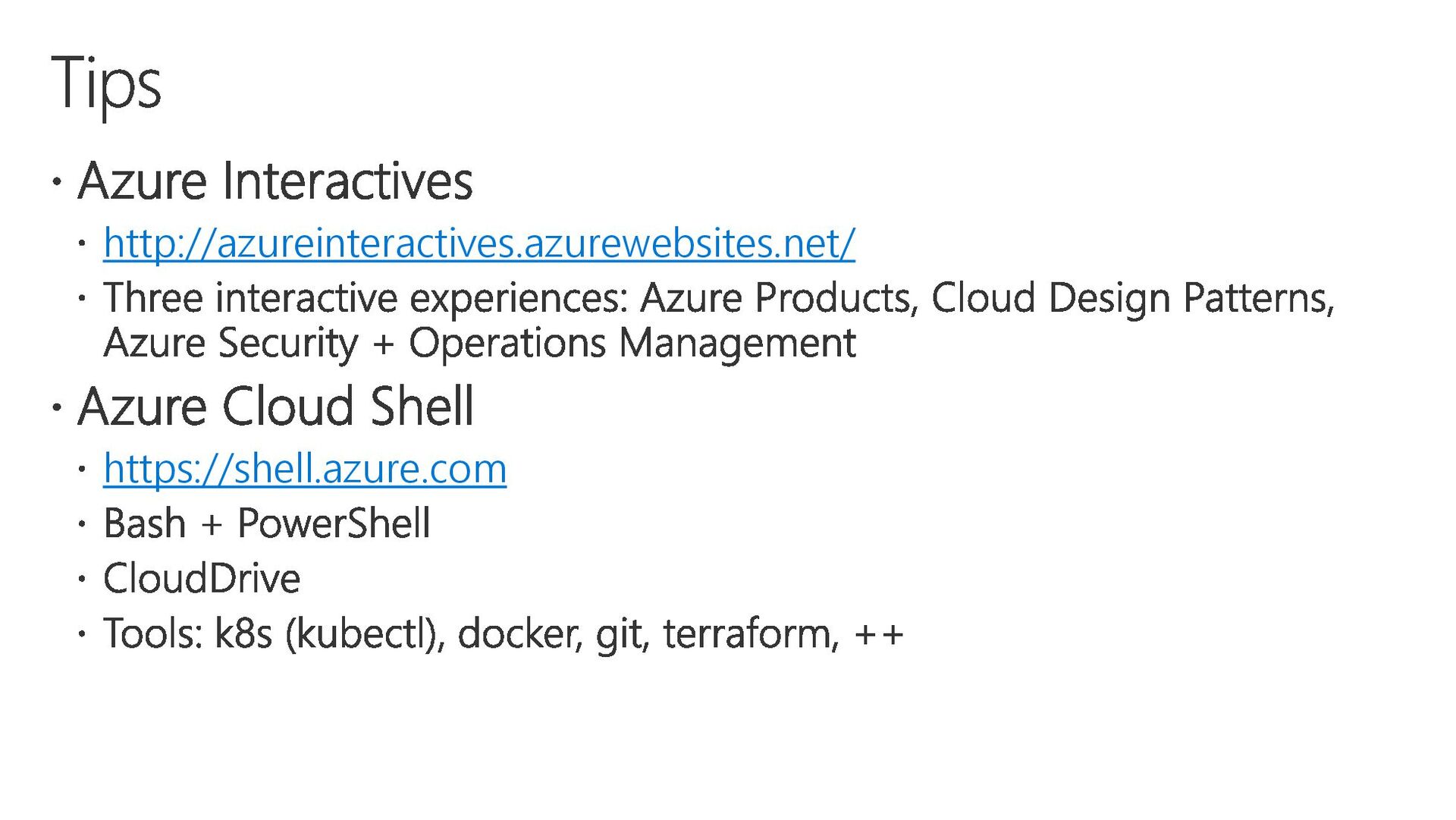Viewport: 1456px width, 820px height.
Task: Open the azureinteractives.azurewebsites.net link
Action: click(x=479, y=243)
